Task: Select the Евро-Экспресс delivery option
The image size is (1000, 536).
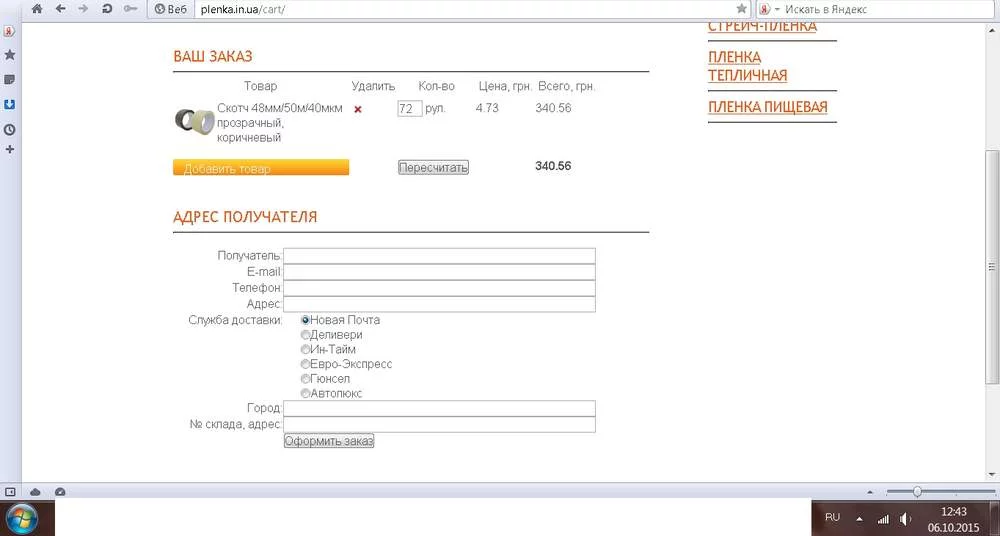Action: point(305,364)
